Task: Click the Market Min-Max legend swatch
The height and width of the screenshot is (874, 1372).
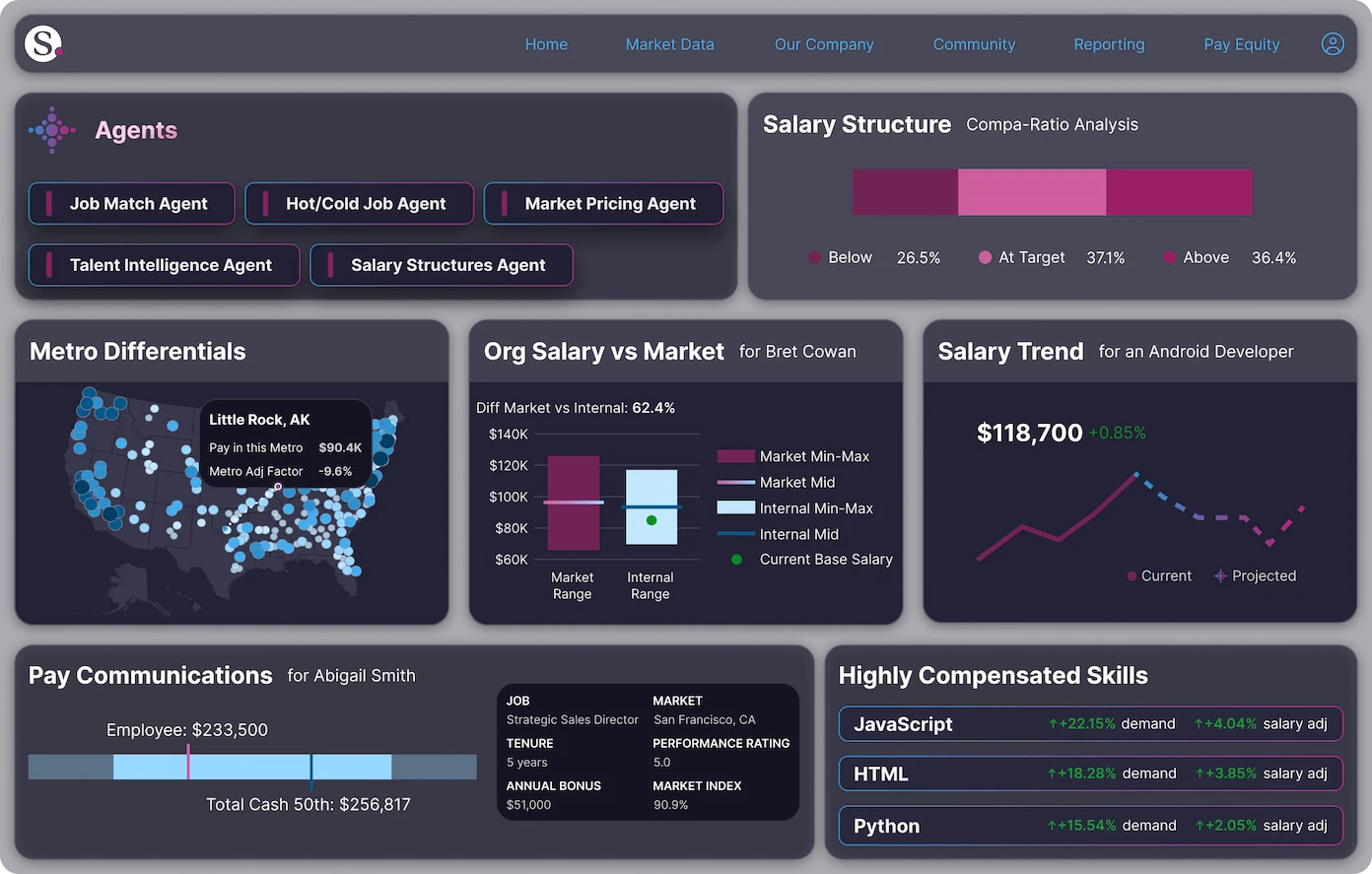Action: [735, 456]
